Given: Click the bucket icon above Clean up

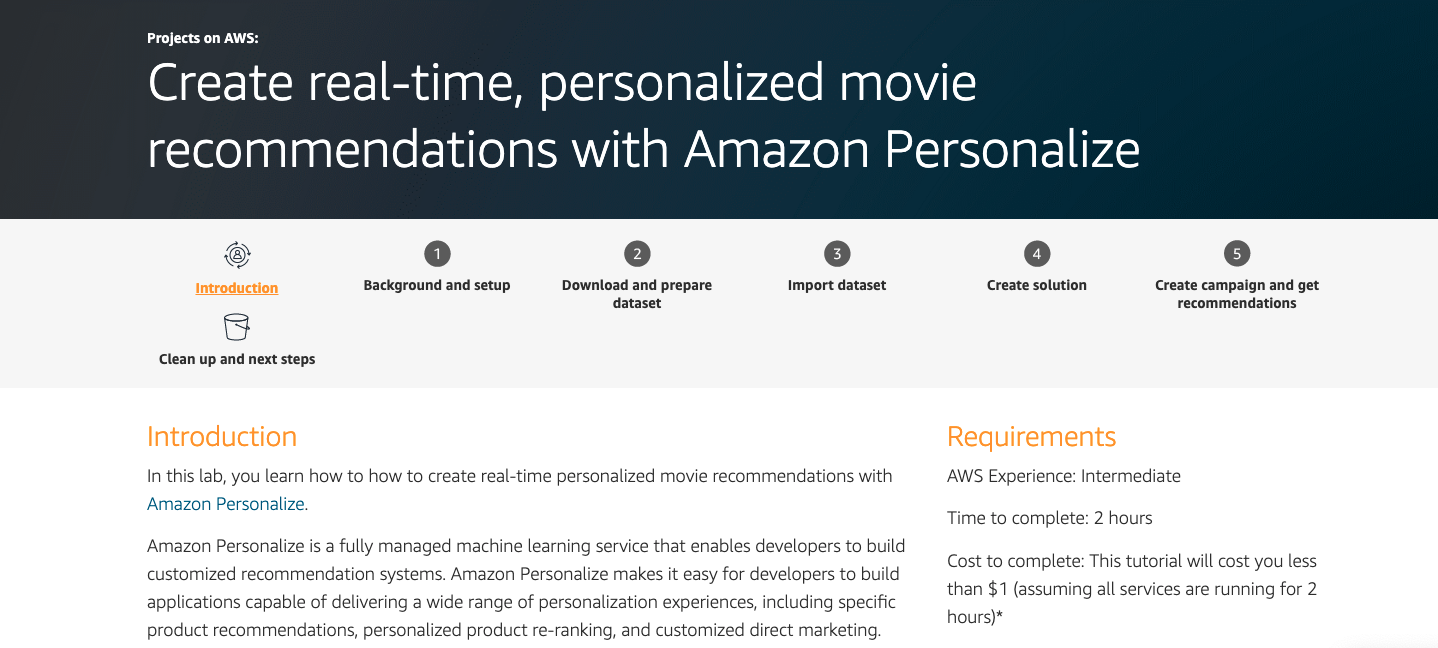Looking at the screenshot, I should pyautogui.click(x=237, y=325).
